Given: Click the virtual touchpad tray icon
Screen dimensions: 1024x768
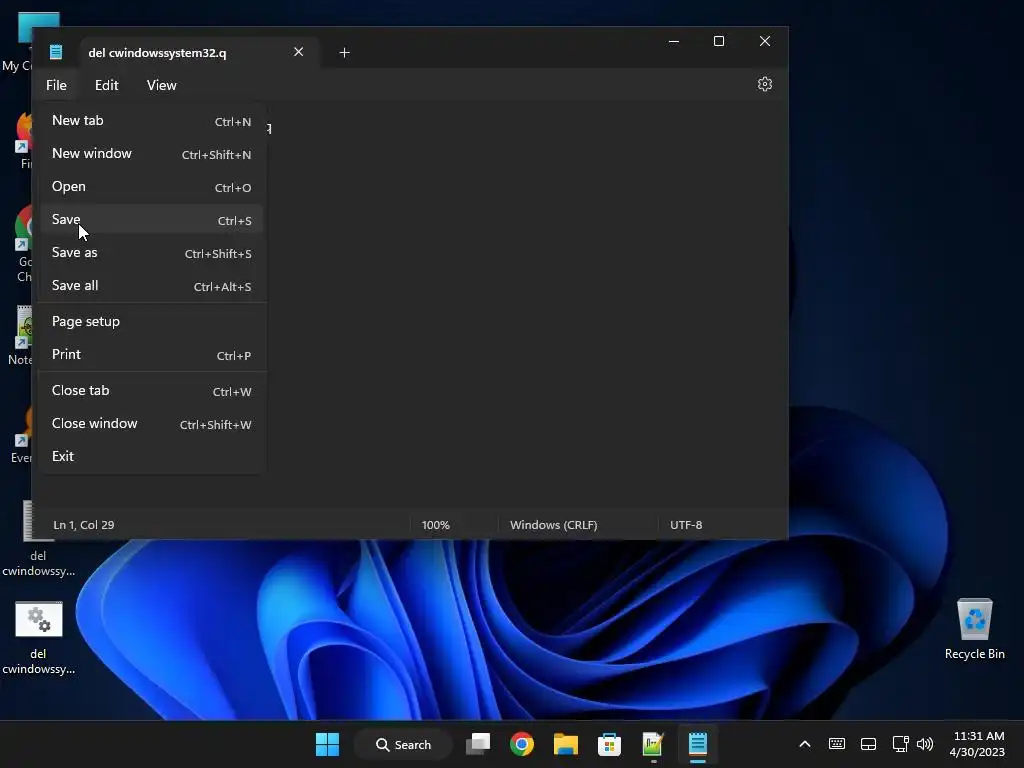Looking at the screenshot, I should pyautogui.click(x=869, y=744).
